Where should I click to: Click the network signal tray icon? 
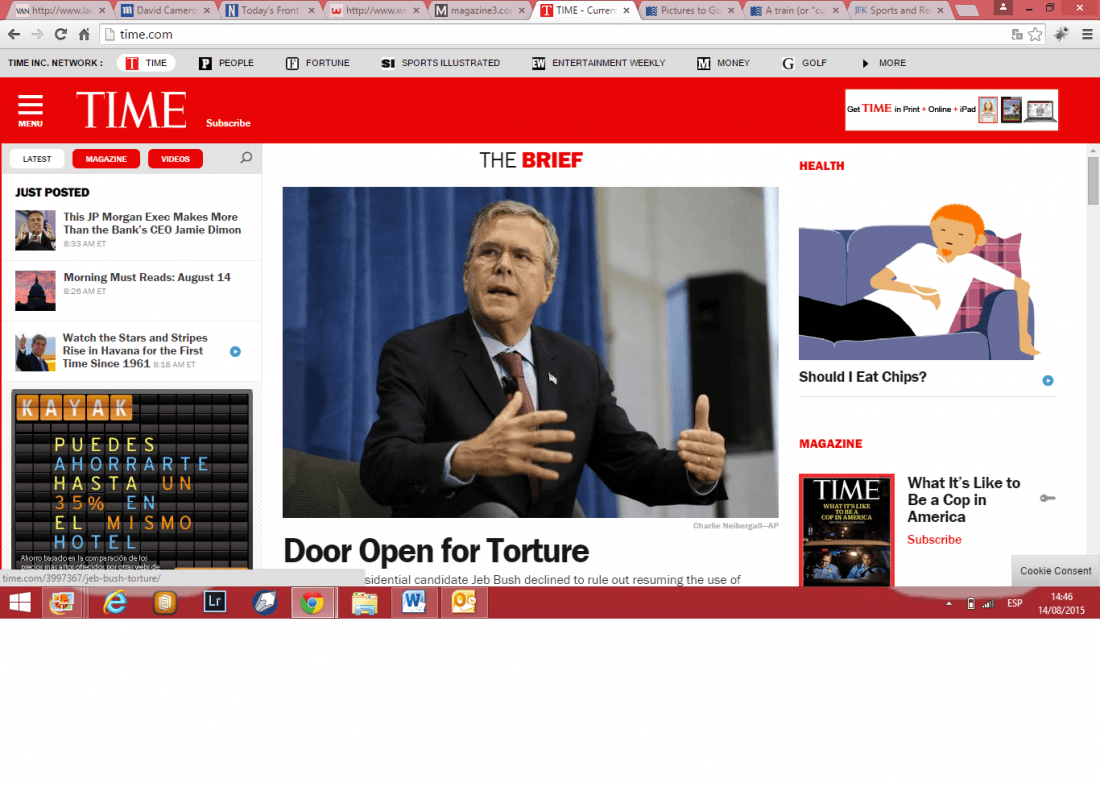point(988,603)
